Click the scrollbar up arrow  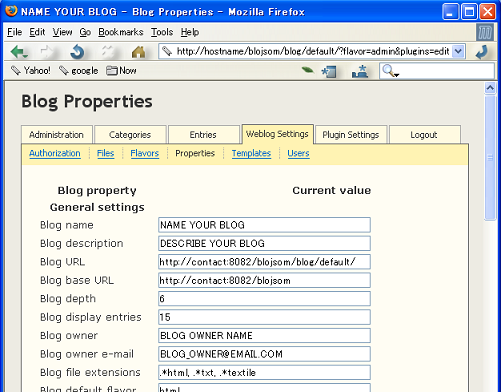490,88
